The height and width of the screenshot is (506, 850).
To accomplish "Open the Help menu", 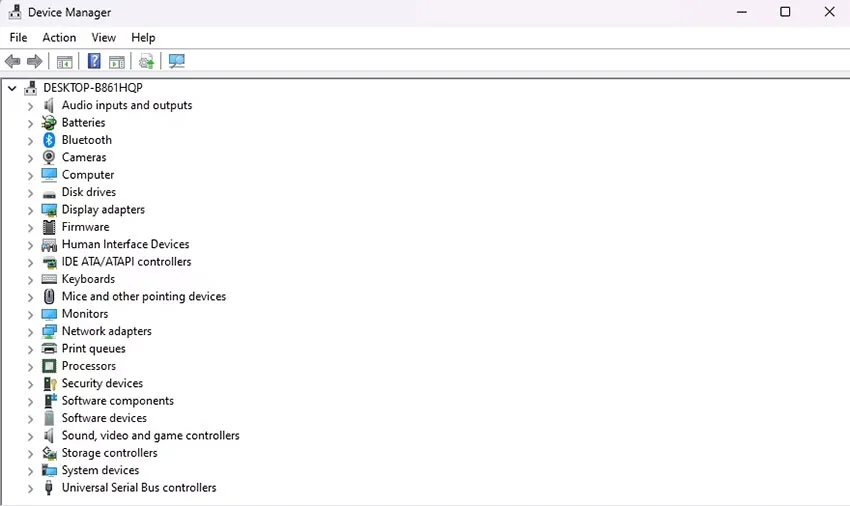I will point(143,37).
